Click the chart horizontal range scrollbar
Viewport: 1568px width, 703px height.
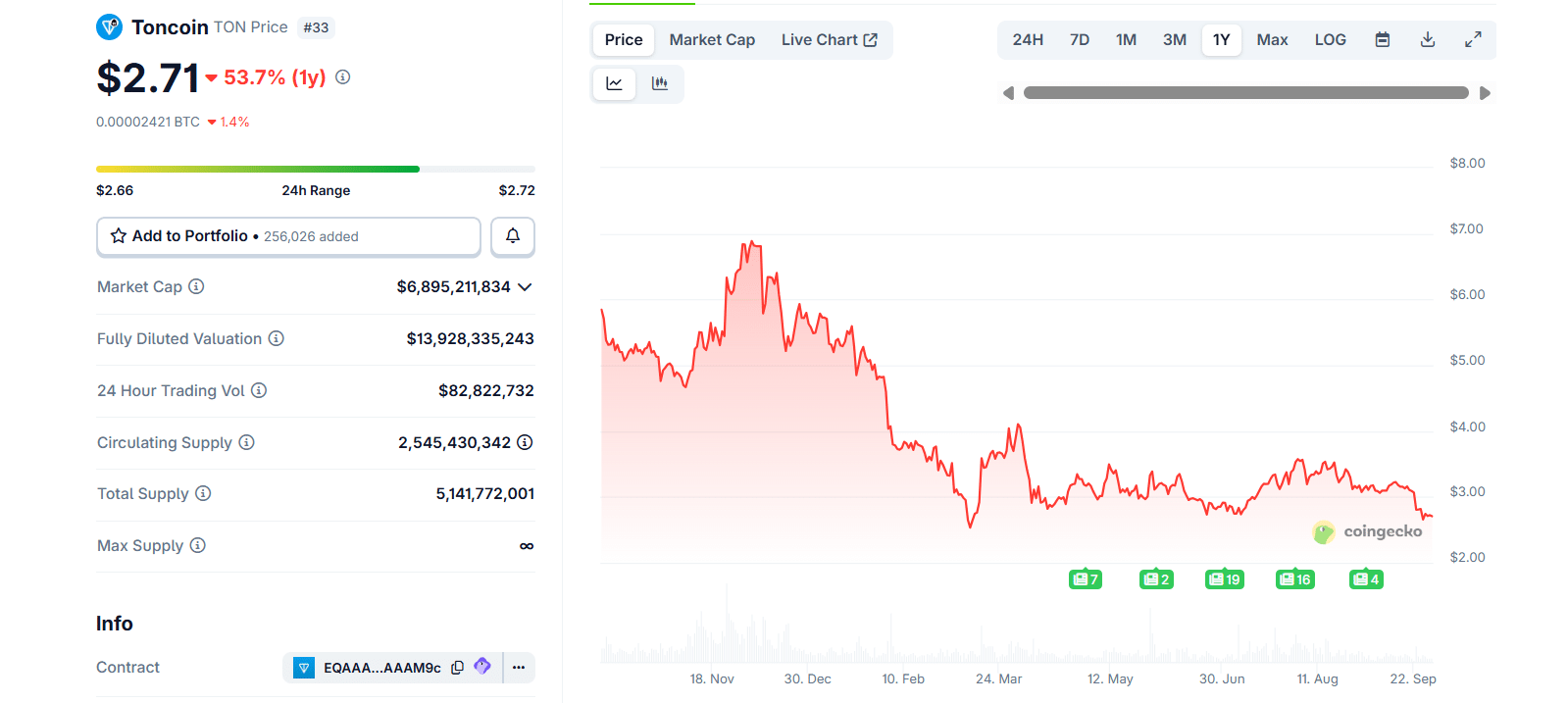click(1245, 93)
